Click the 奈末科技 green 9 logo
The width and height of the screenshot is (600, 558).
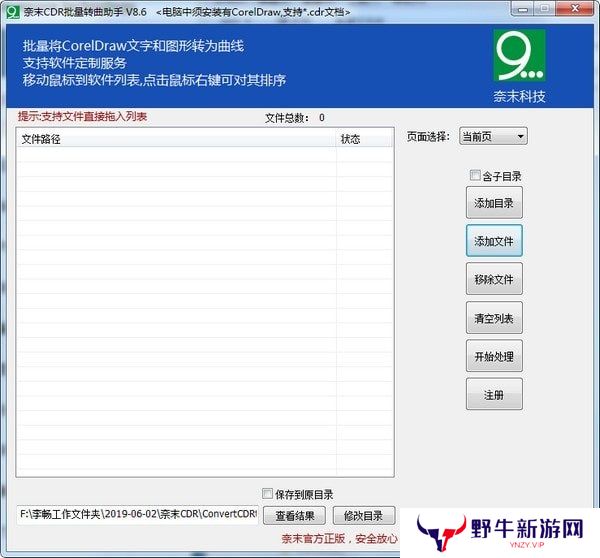pyautogui.click(x=519, y=55)
